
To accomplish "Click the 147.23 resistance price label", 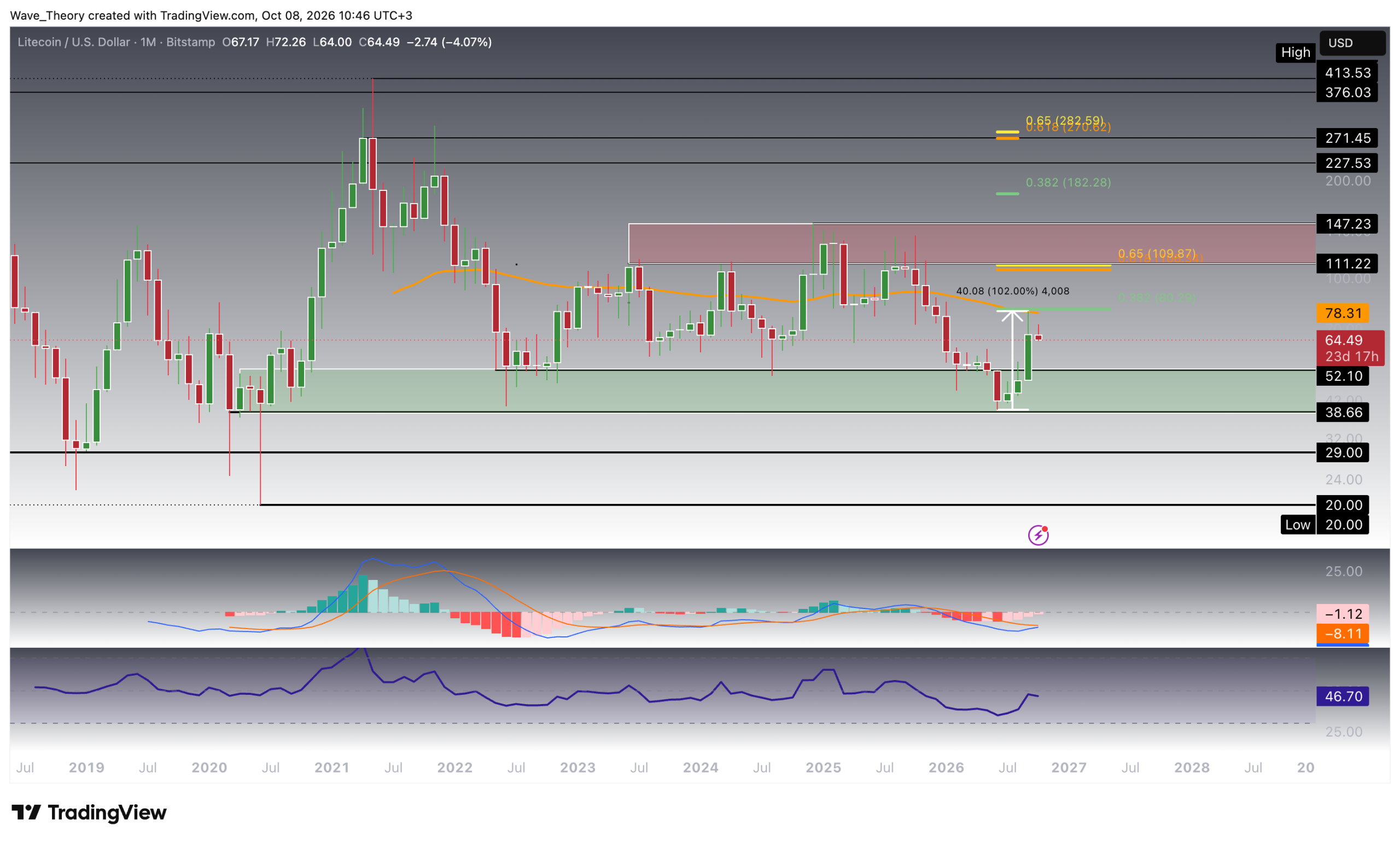I will (1347, 224).
